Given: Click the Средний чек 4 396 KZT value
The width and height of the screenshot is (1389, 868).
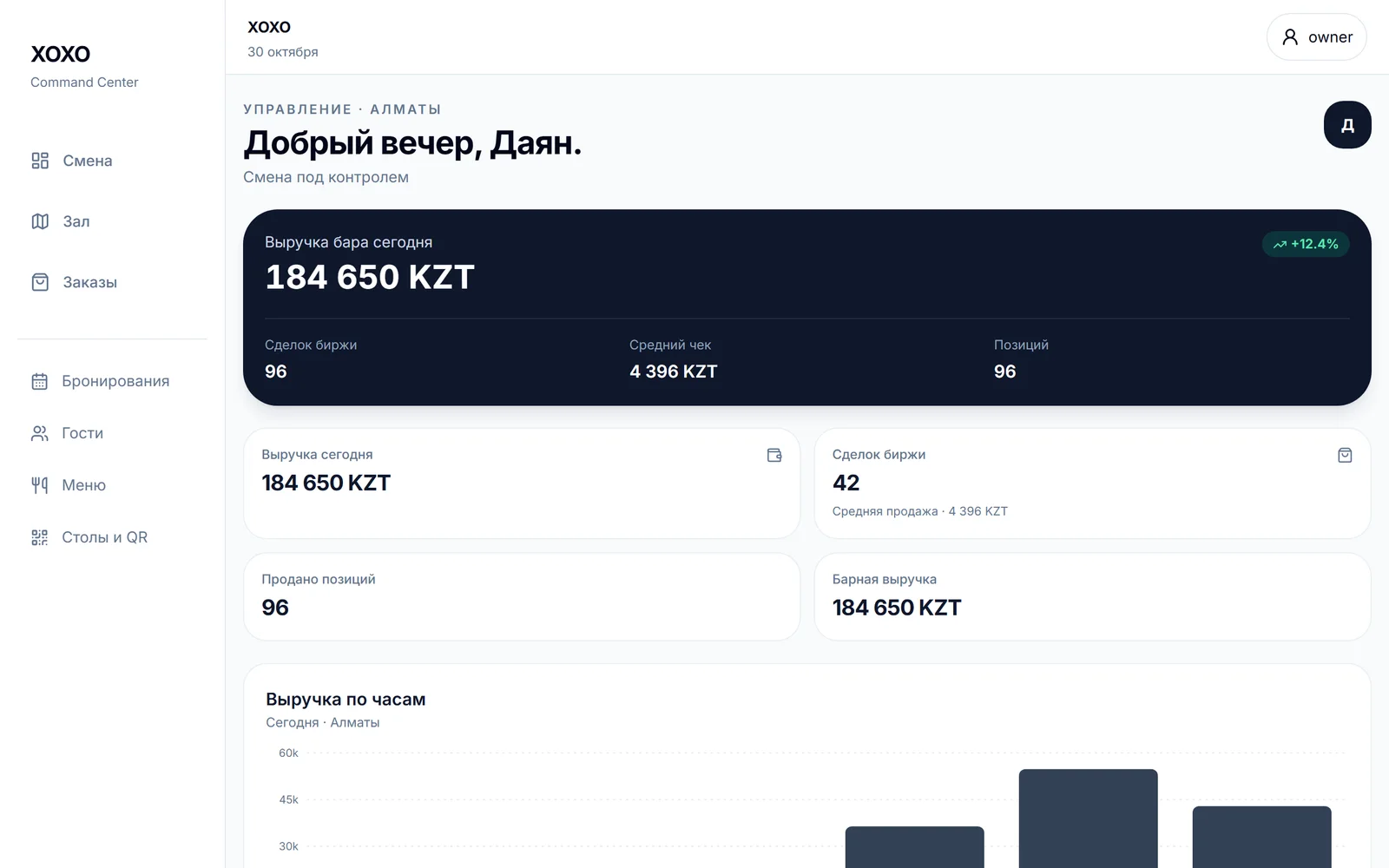Looking at the screenshot, I should click(x=674, y=372).
